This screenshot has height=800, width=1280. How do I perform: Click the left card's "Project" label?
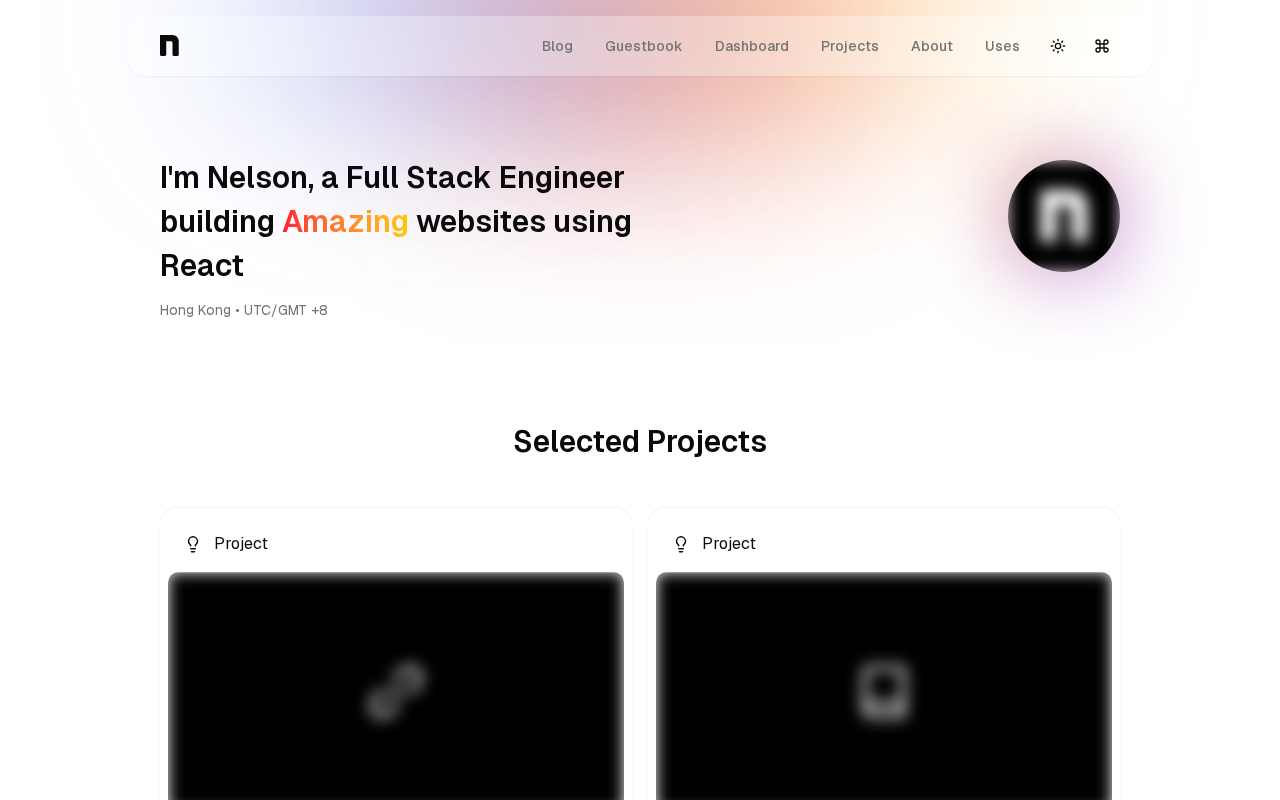pyautogui.click(x=241, y=544)
